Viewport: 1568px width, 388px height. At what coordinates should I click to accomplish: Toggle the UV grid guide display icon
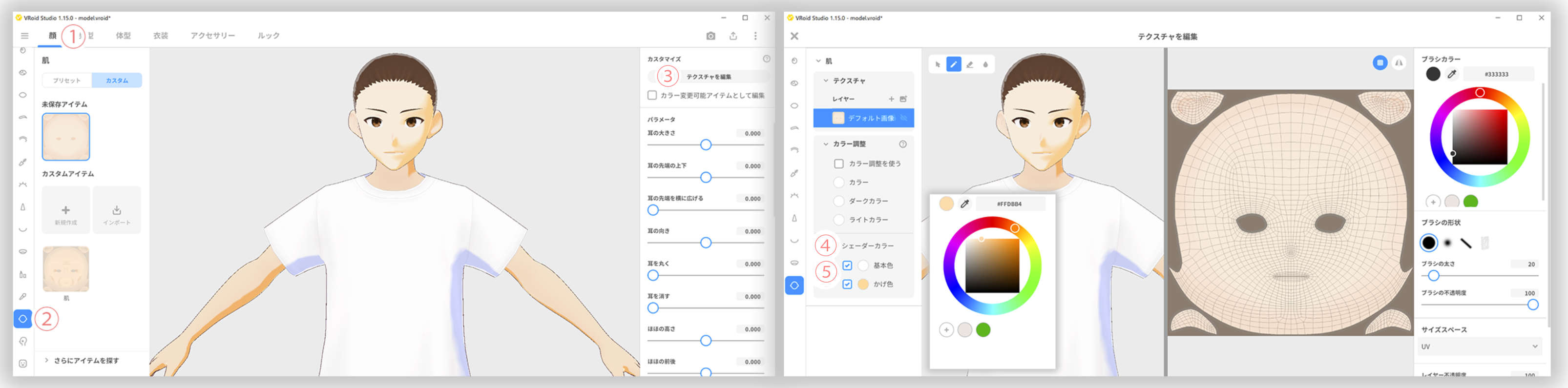pos(1380,62)
